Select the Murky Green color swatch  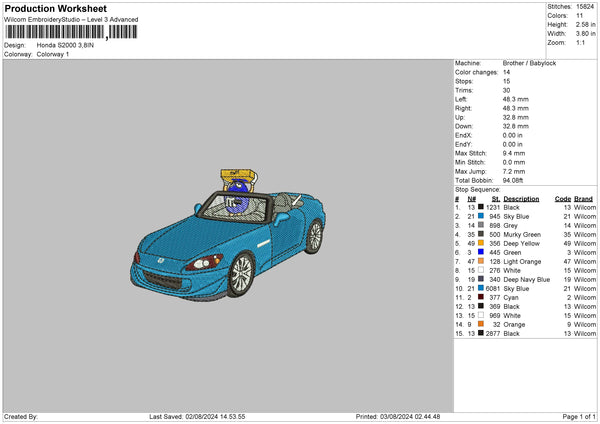(481, 234)
